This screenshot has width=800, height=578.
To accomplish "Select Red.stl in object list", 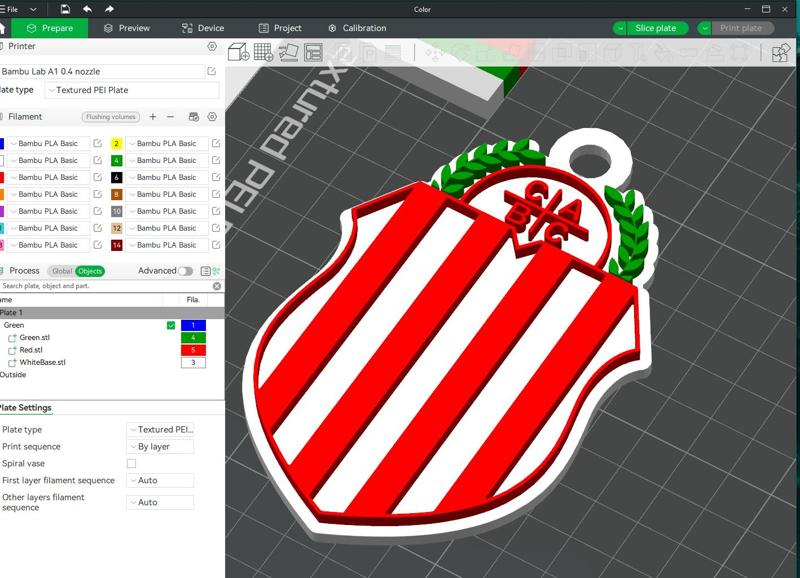I will click(31, 350).
